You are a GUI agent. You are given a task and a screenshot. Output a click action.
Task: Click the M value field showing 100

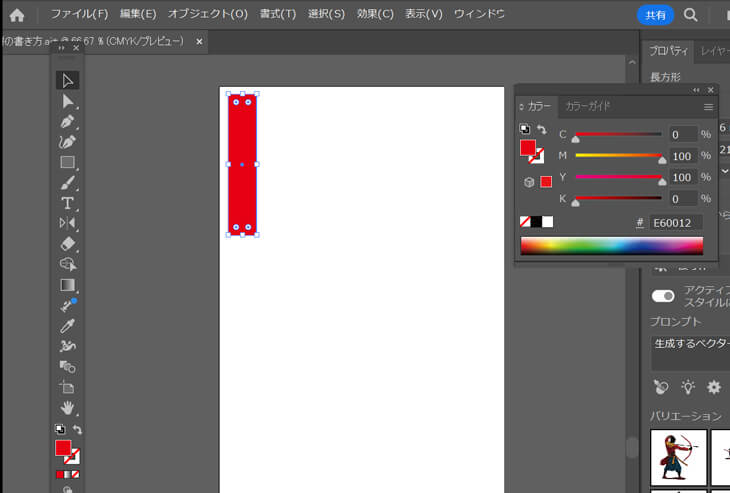click(683, 156)
